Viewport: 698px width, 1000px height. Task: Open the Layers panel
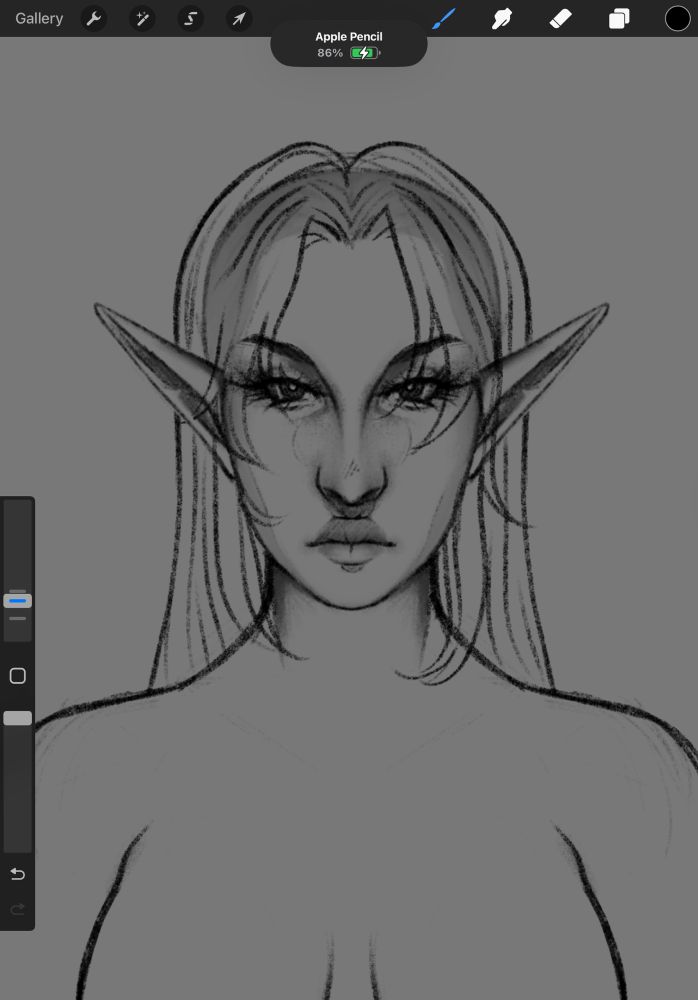619,18
